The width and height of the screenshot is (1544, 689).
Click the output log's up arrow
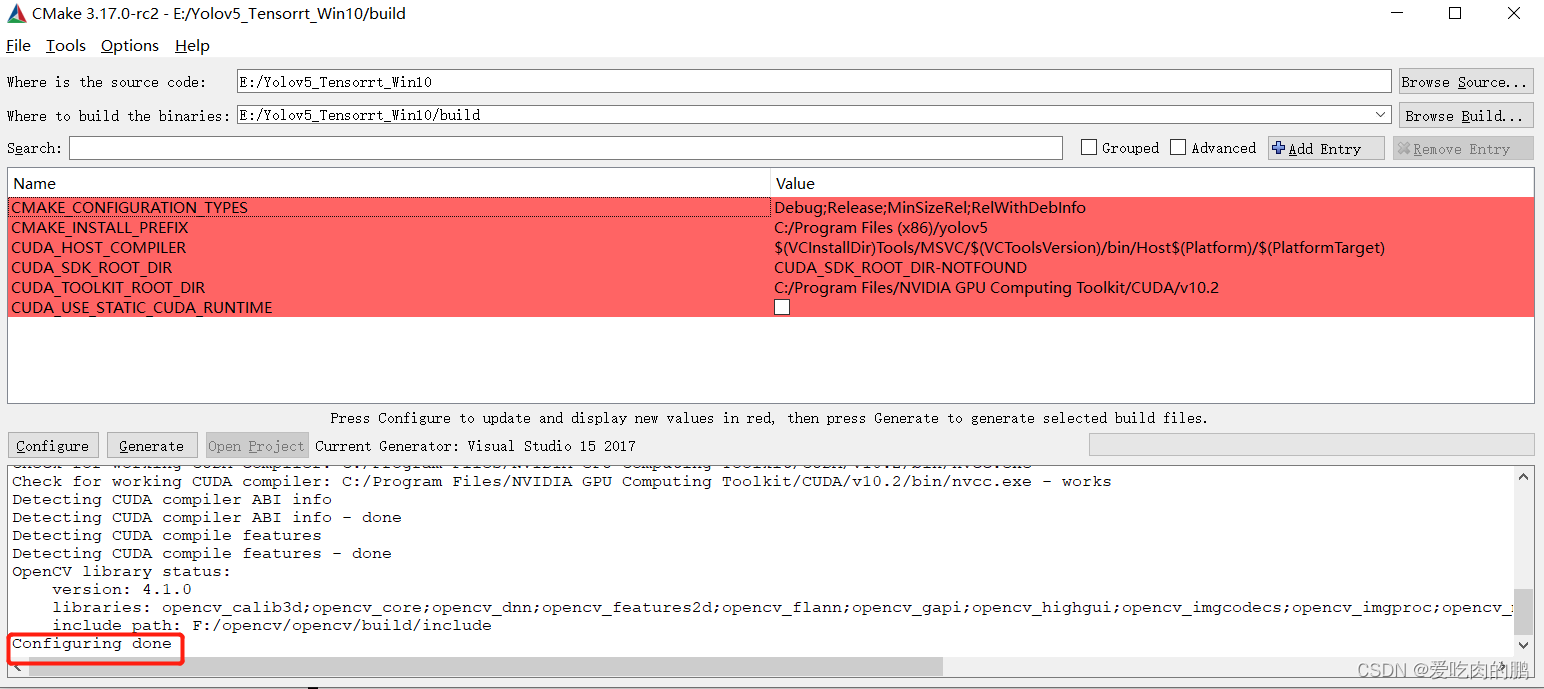(x=1524, y=476)
